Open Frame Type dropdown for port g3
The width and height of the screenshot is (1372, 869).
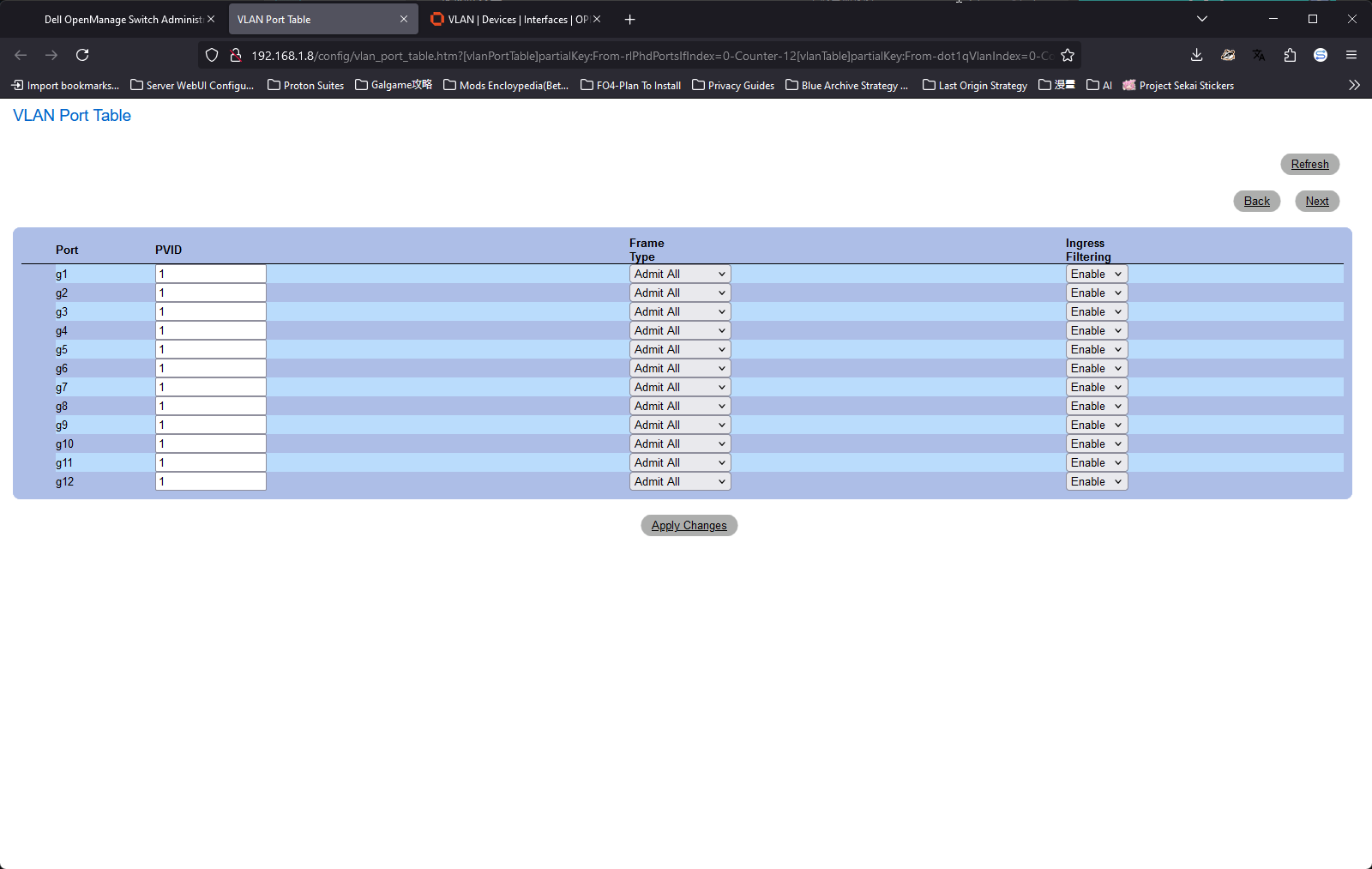[x=680, y=311]
